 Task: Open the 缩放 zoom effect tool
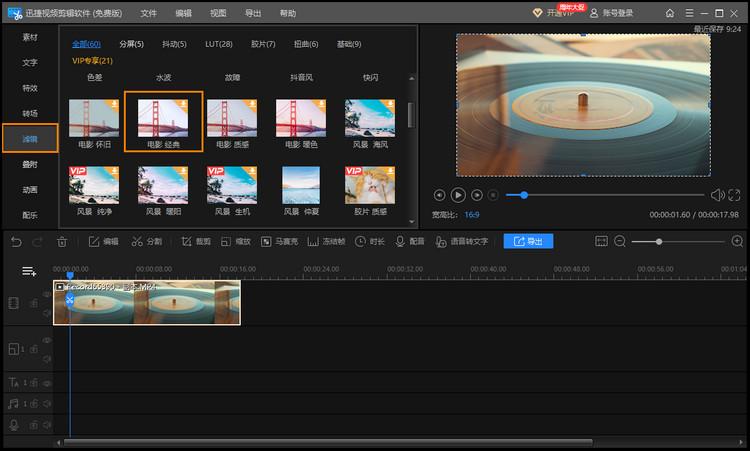coord(236,242)
